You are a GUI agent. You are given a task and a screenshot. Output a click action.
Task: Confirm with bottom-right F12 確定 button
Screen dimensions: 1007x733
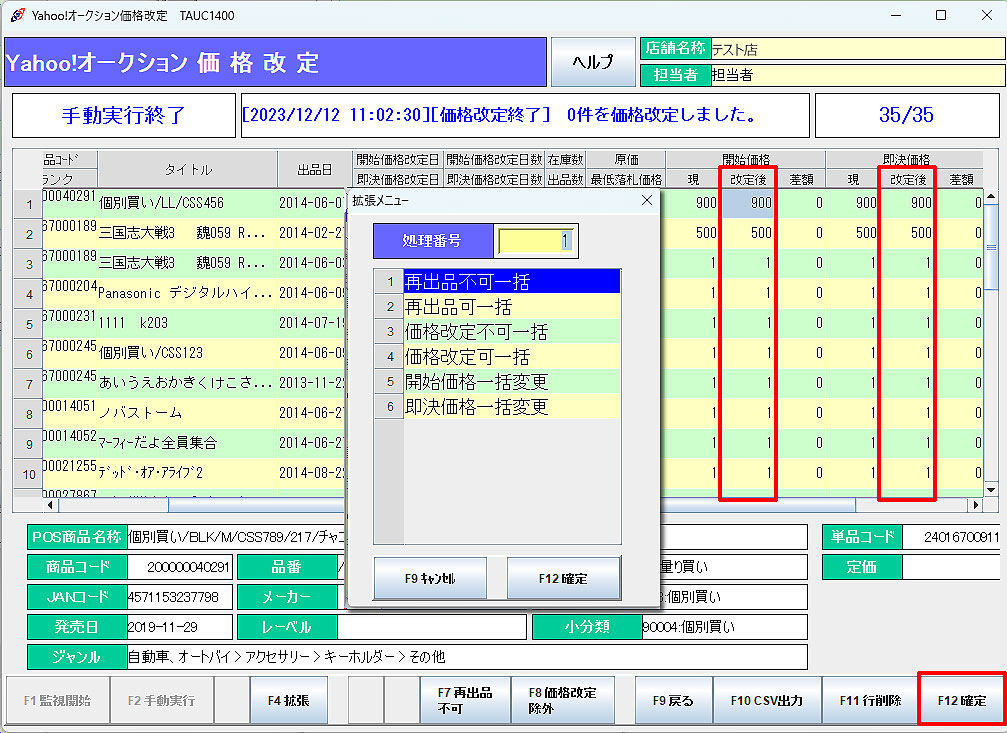961,700
